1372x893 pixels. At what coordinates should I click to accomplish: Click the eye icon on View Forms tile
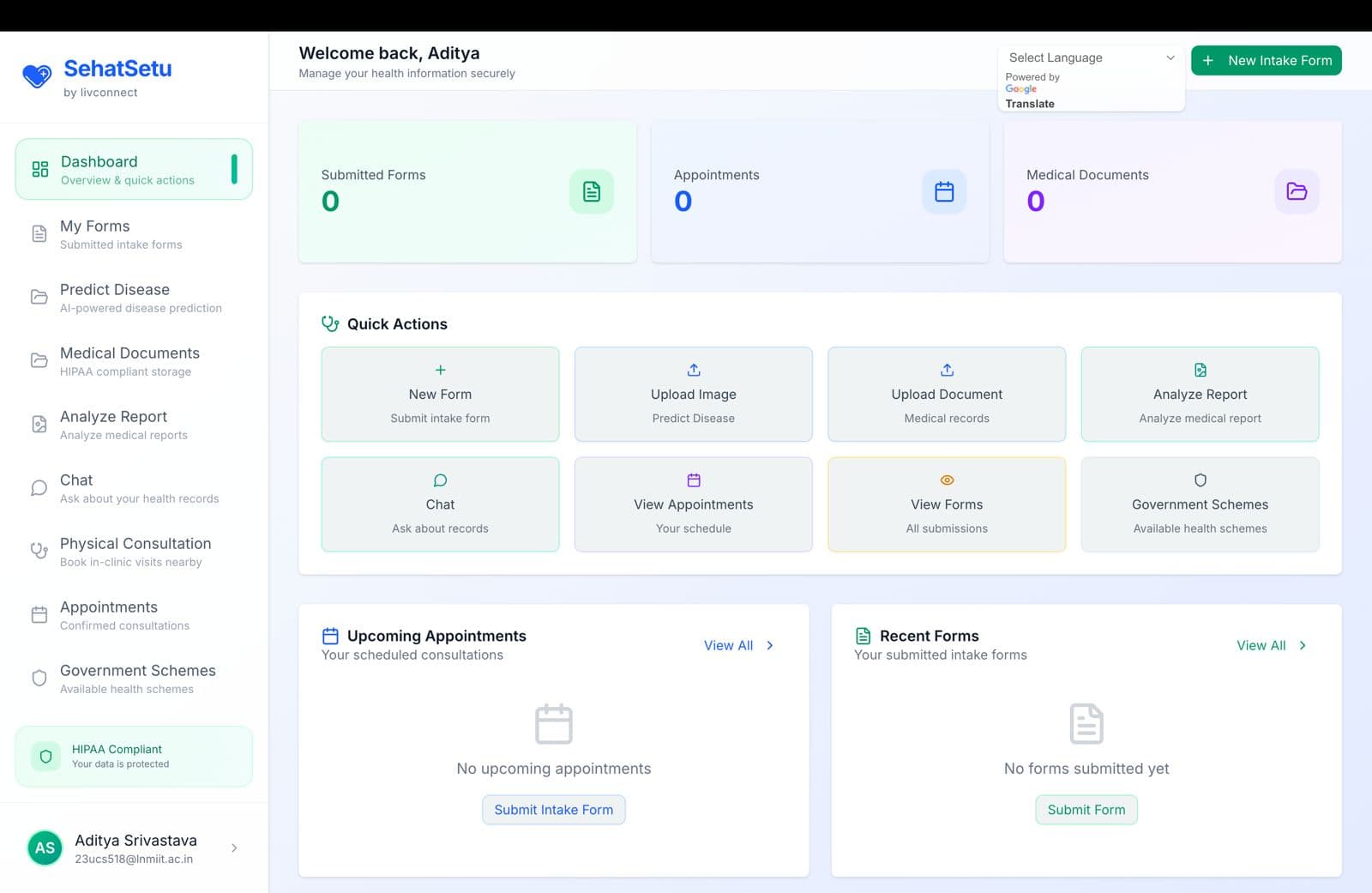(947, 480)
